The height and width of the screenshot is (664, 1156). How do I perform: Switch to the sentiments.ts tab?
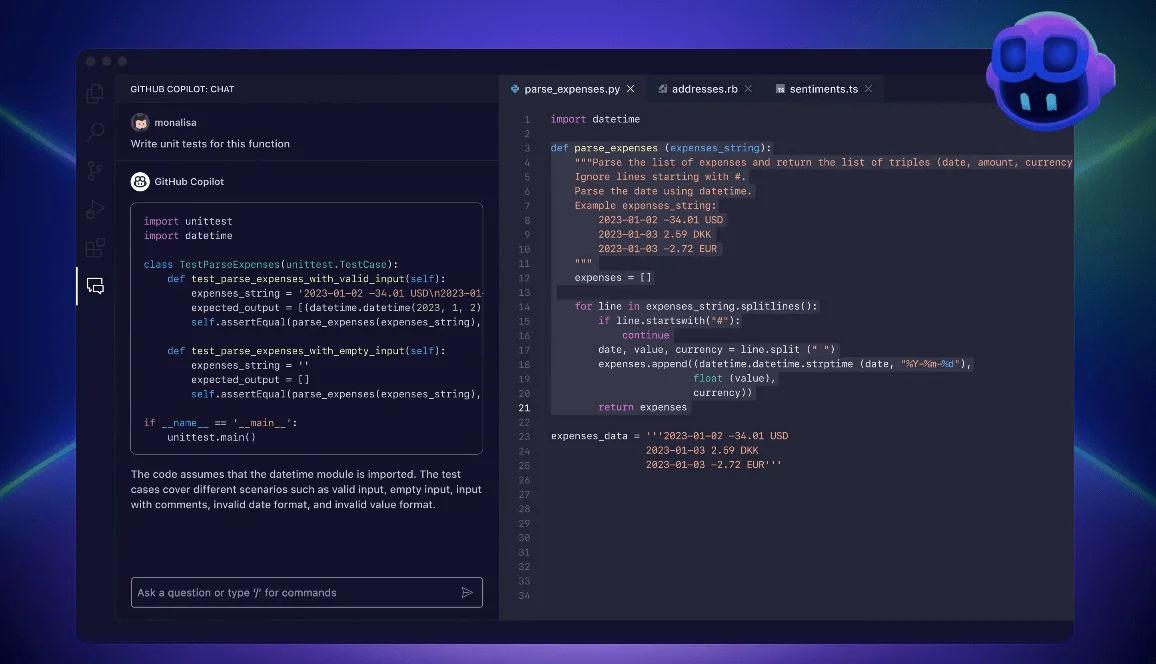822,88
